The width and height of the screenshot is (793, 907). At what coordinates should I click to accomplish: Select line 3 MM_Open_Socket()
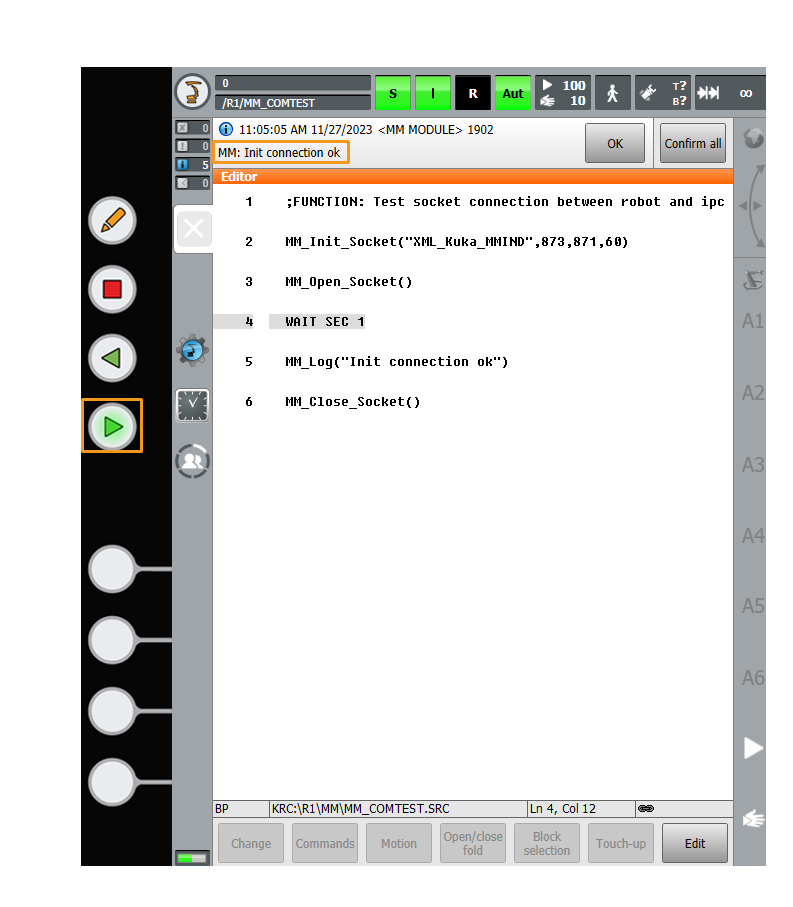point(349,282)
